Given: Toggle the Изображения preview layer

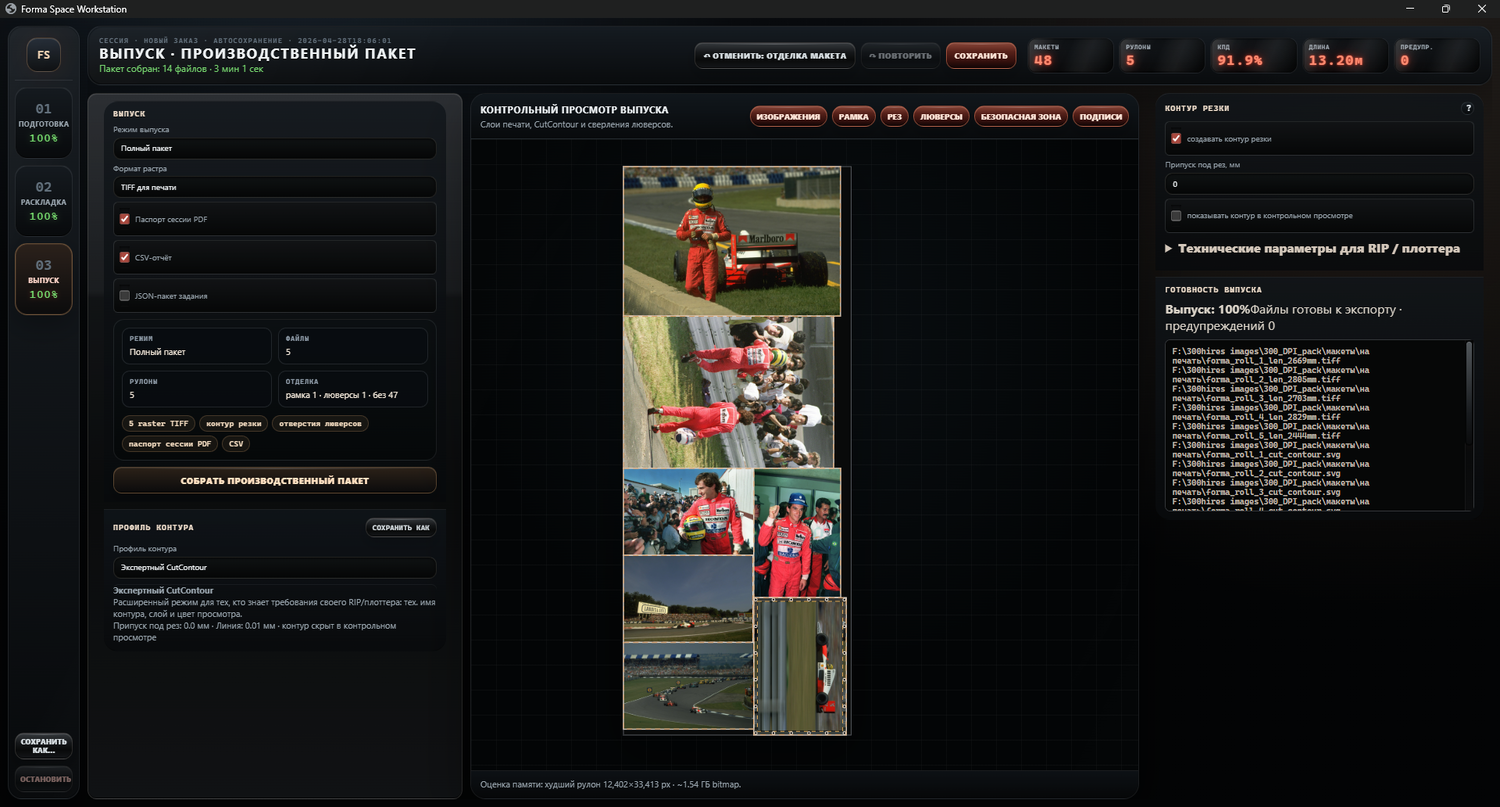Looking at the screenshot, I should tap(789, 117).
